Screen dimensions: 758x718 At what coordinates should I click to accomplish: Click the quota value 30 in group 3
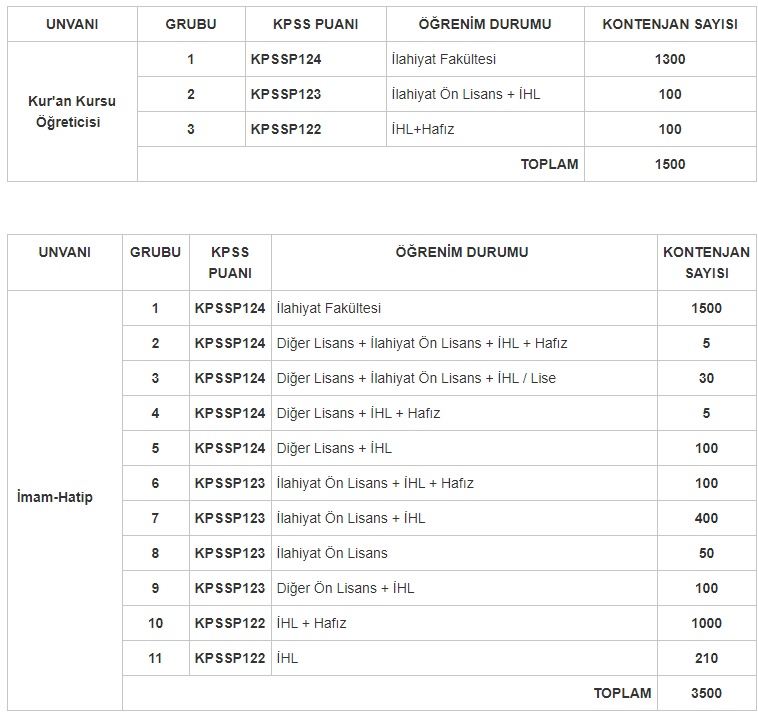pos(706,378)
